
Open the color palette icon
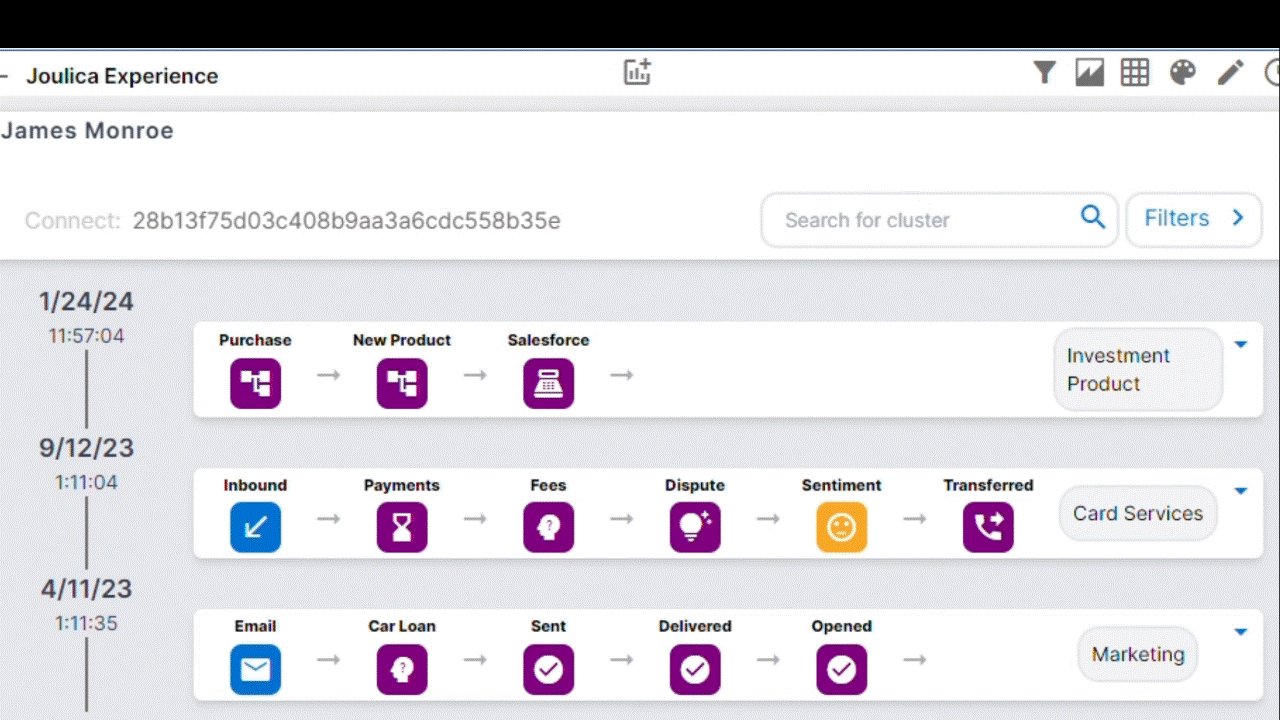click(1183, 72)
